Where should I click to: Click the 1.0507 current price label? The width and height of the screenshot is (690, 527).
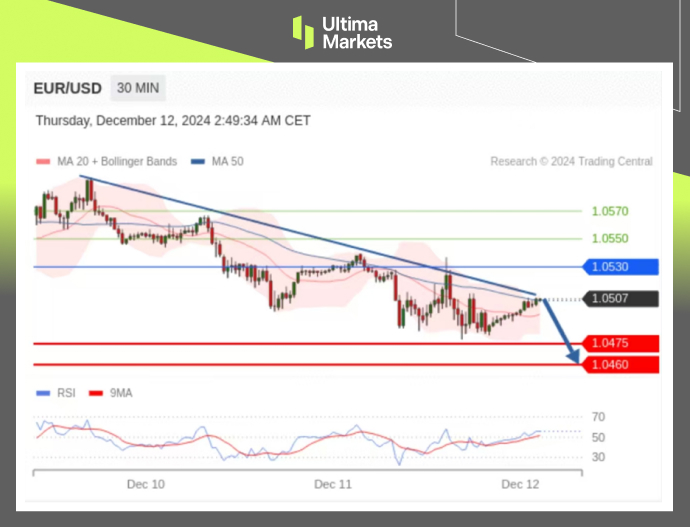coord(619,298)
